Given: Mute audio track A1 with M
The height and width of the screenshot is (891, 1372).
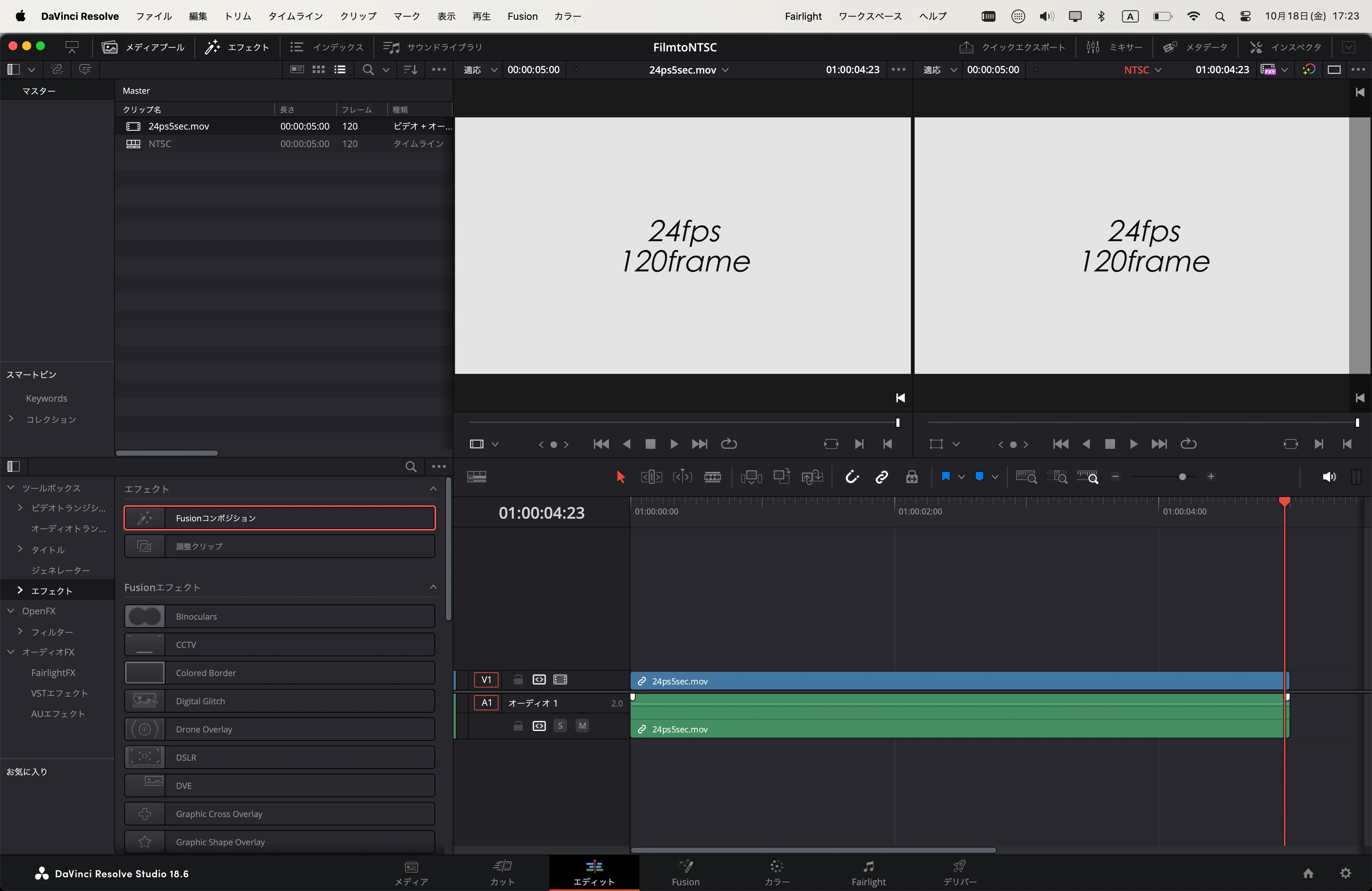Looking at the screenshot, I should coord(582,726).
